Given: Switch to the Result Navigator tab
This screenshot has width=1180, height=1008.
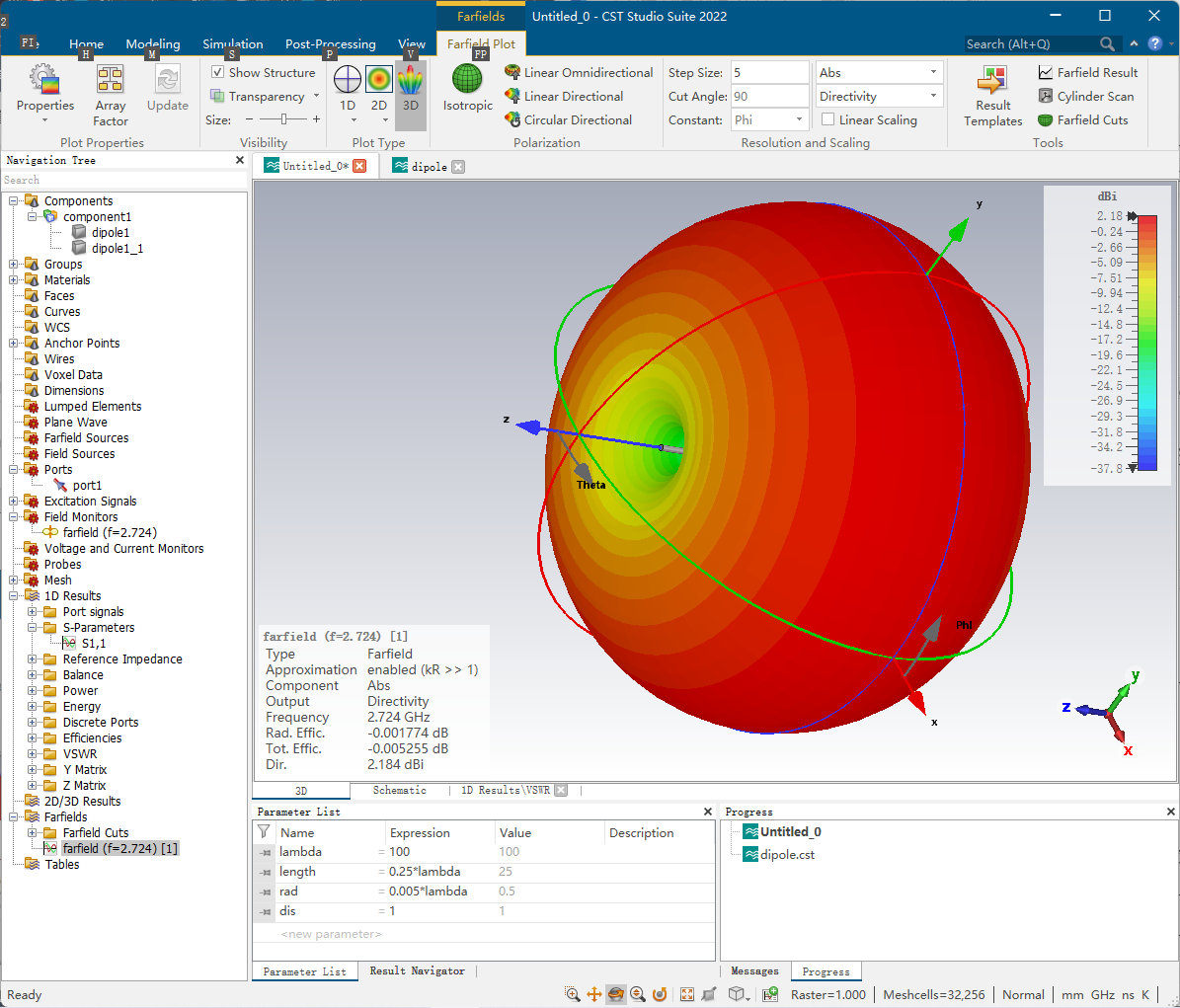Looking at the screenshot, I should (x=417, y=971).
